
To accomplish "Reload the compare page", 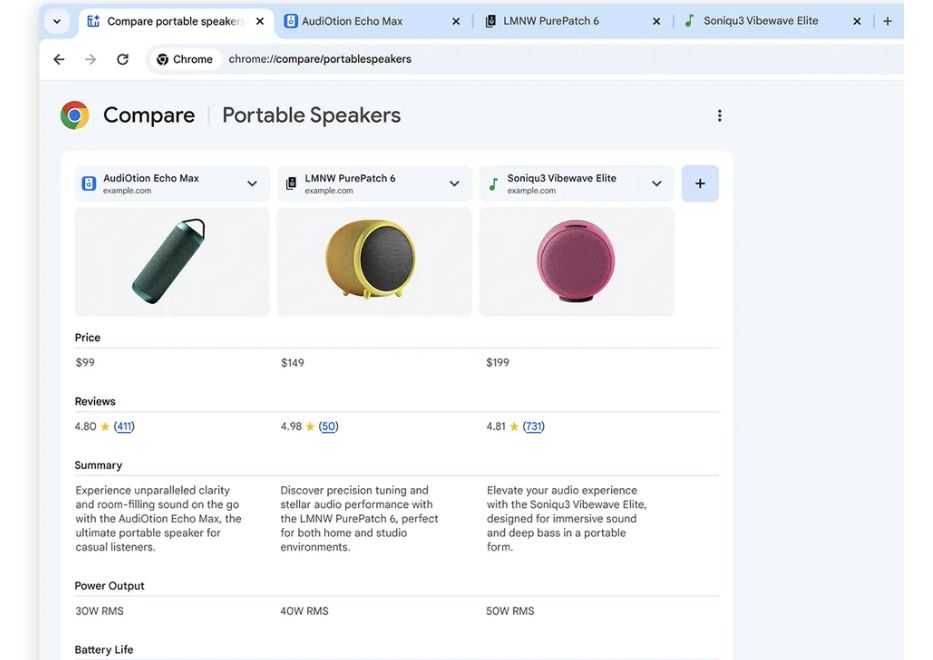I will pyautogui.click(x=122, y=59).
